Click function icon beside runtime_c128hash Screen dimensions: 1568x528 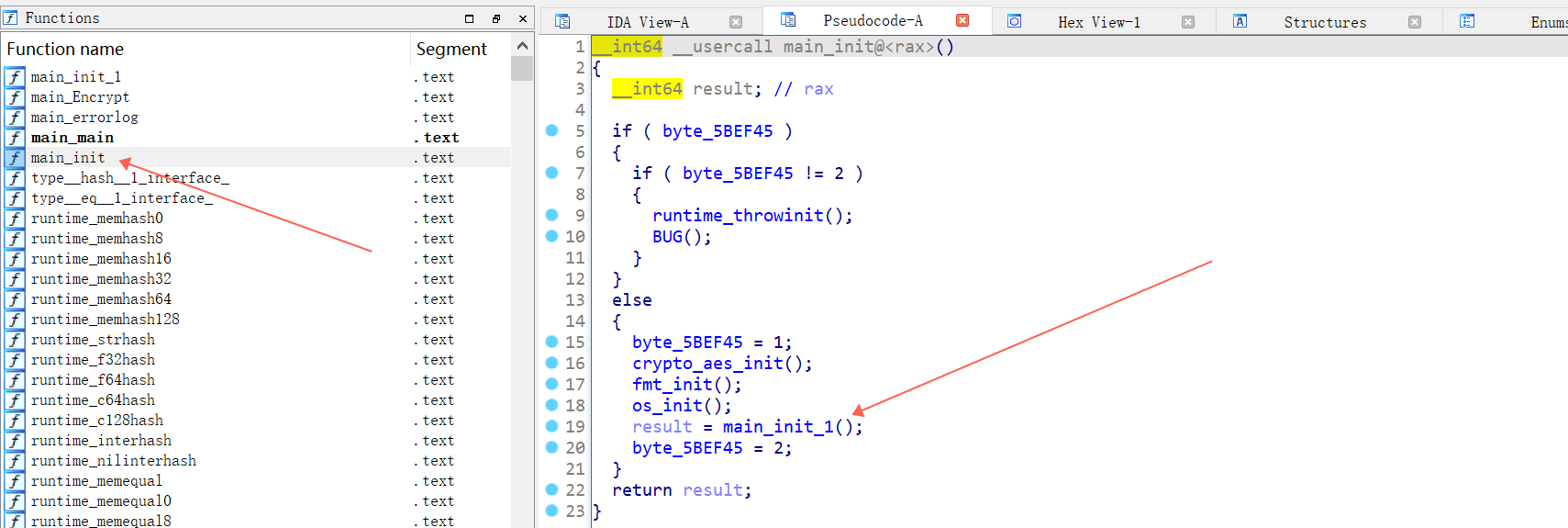point(15,421)
